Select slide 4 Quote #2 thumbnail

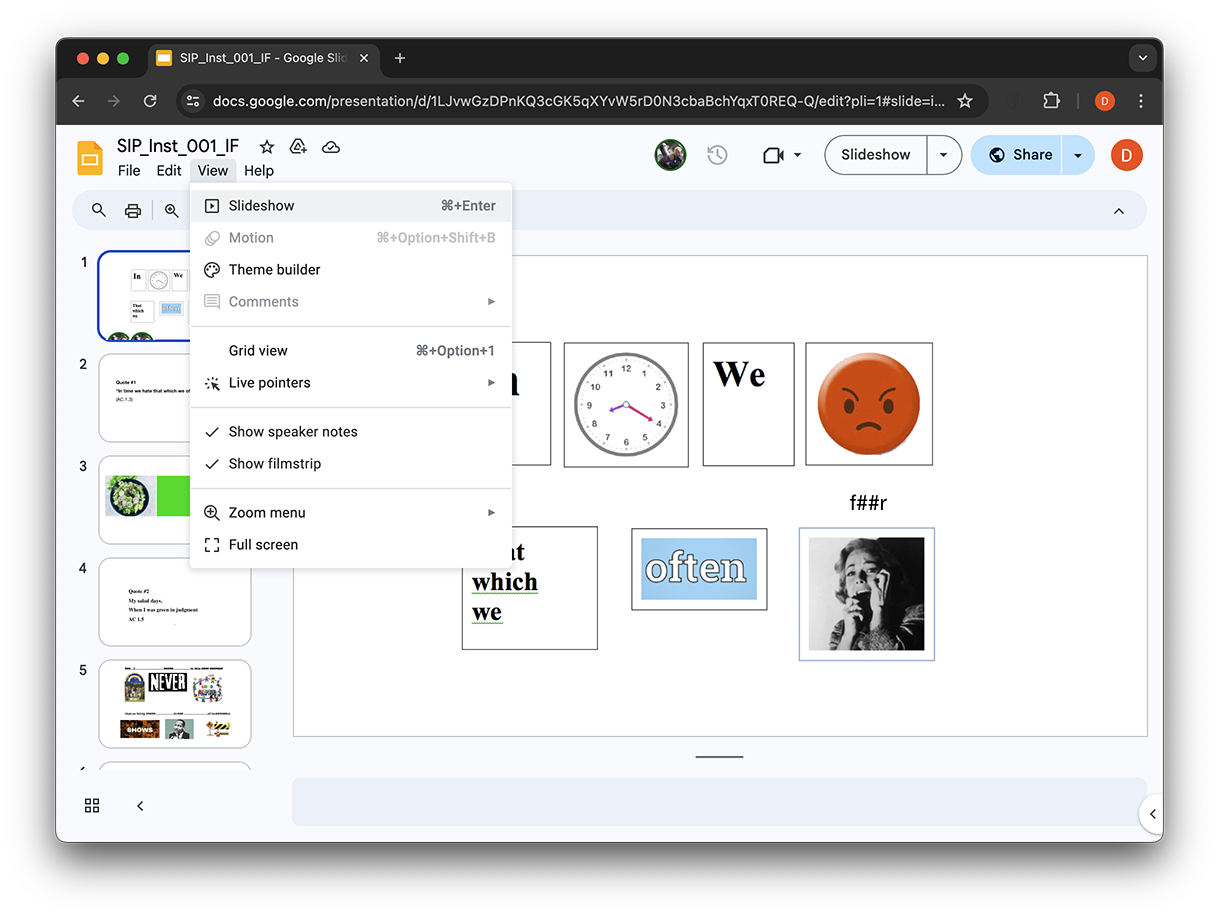(x=175, y=602)
